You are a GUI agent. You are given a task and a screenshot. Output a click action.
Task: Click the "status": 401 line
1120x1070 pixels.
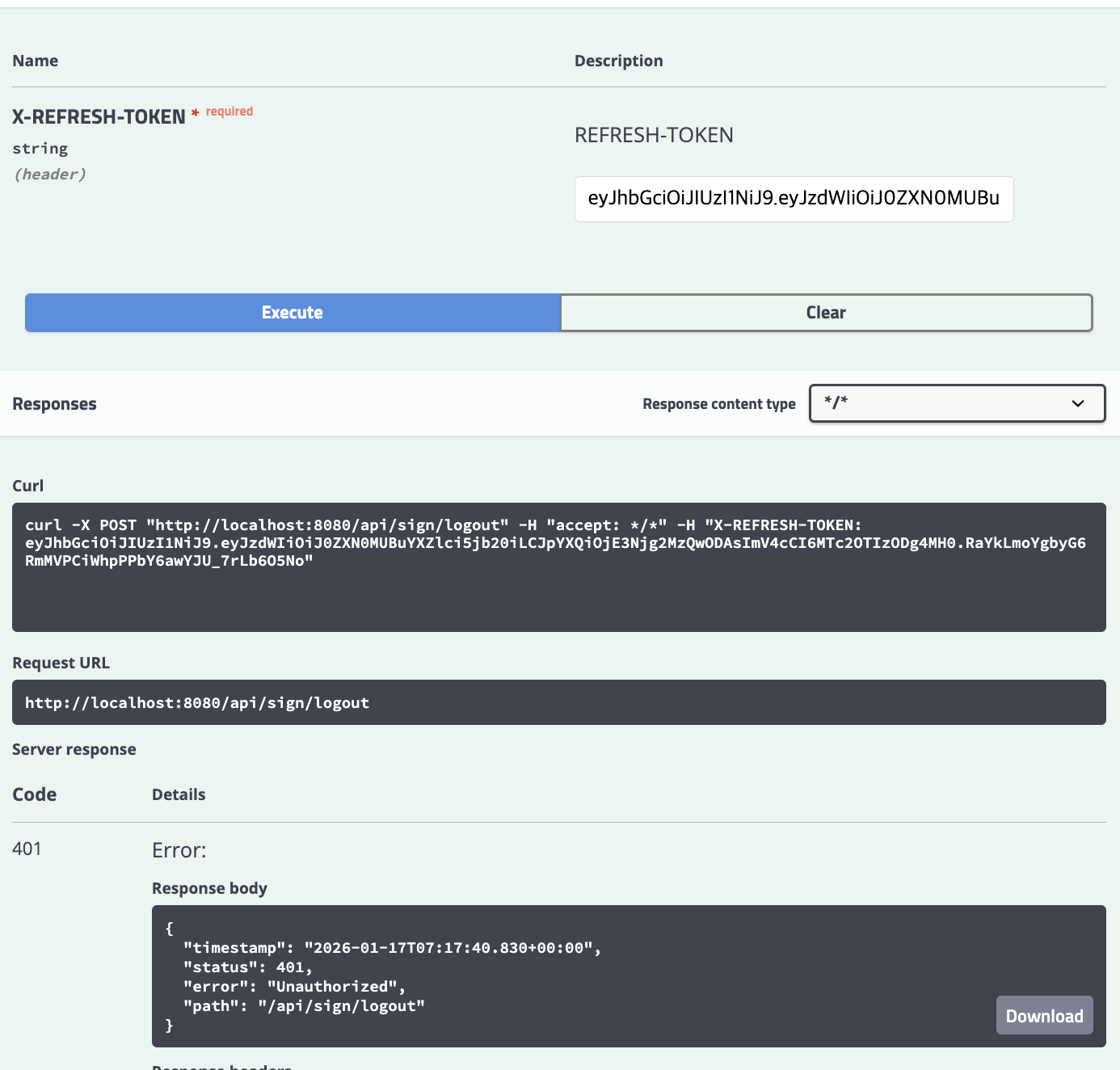pyautogui.click(x=247, y=967)
